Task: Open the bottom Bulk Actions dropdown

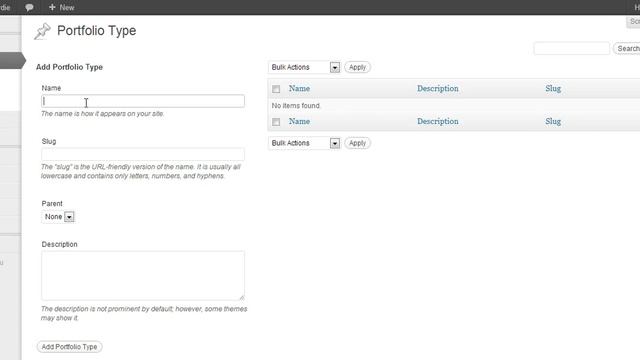Action: (304, 143)
